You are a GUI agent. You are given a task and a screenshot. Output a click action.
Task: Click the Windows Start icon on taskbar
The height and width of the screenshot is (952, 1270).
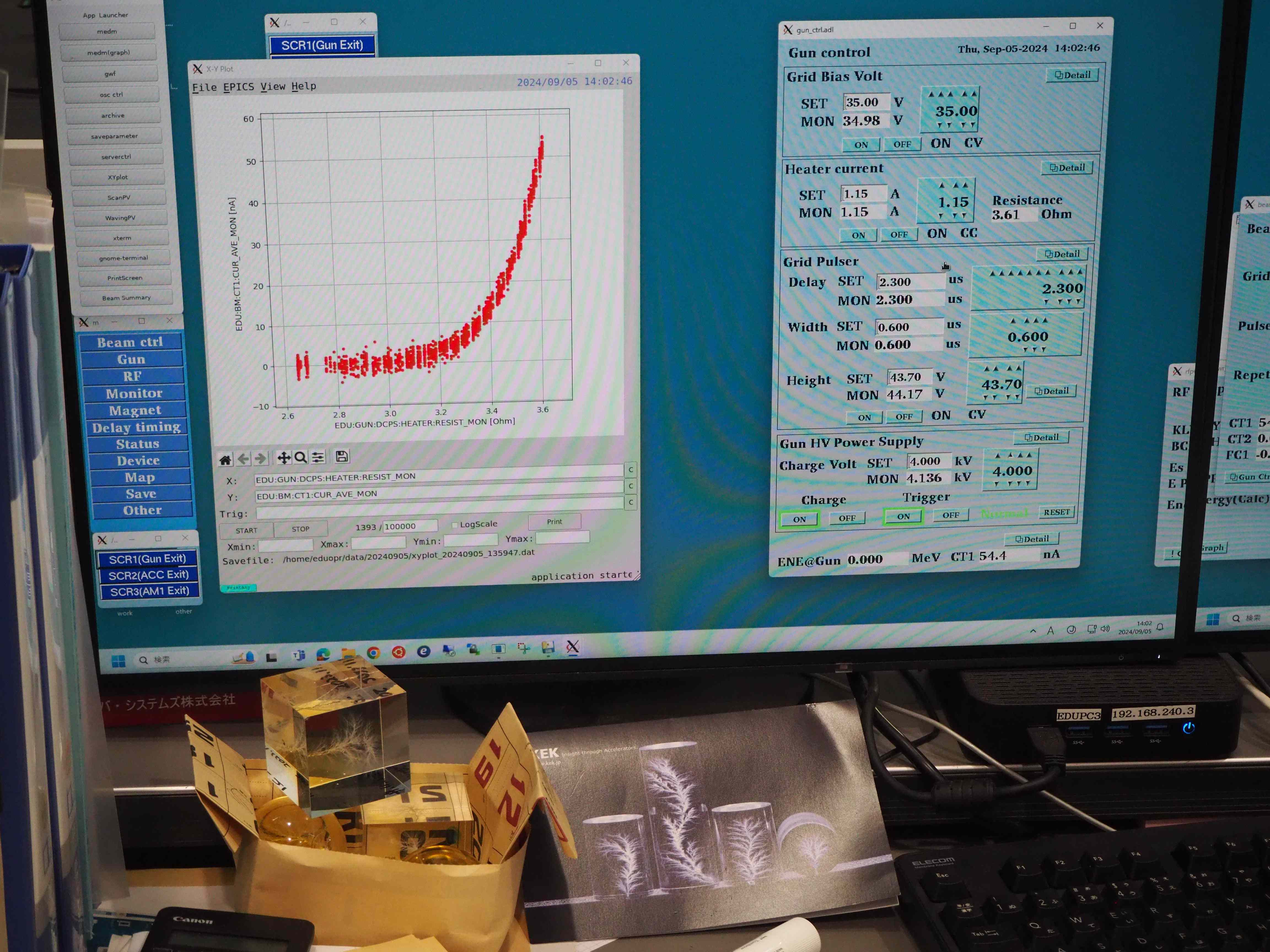pos(118,661)
